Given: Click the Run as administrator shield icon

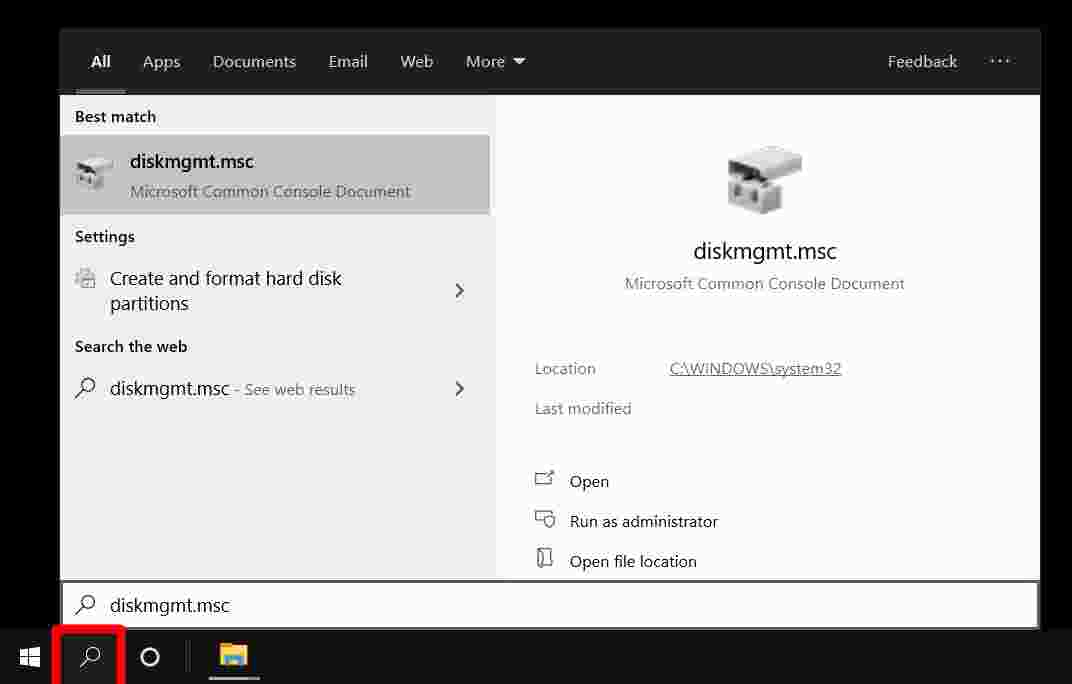Looking at the screenshot, I should point(545,519).
